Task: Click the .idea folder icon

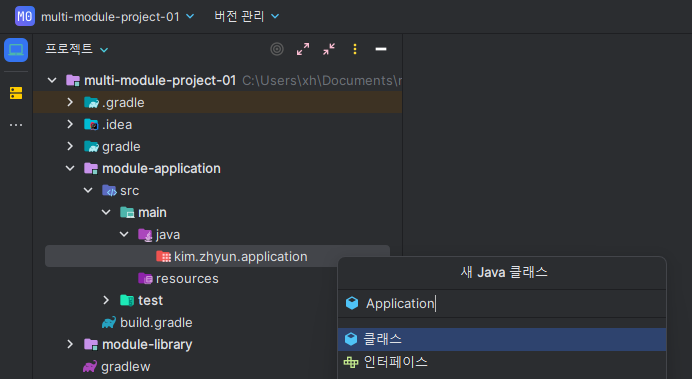Action: (91, 124)
